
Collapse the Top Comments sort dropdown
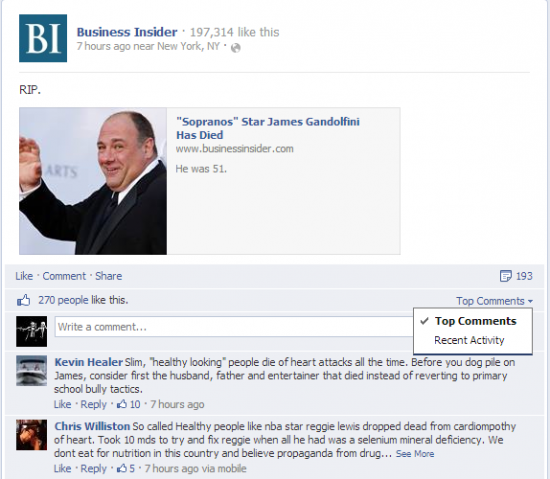[x=494, y=301]
